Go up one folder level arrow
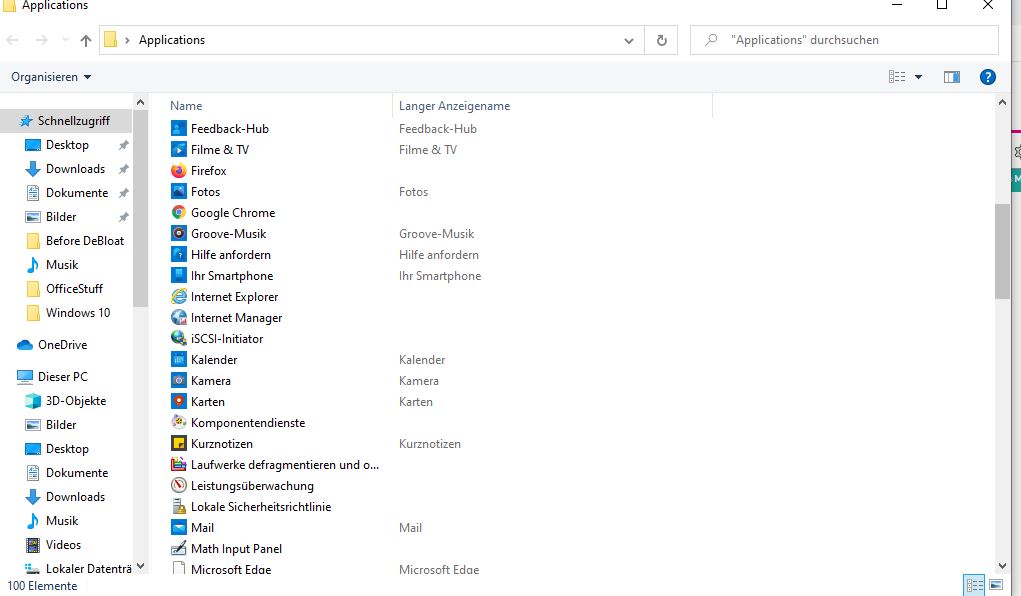This screenshot has width=1021, height=596. pyautogui.click(x=85, y=40)
